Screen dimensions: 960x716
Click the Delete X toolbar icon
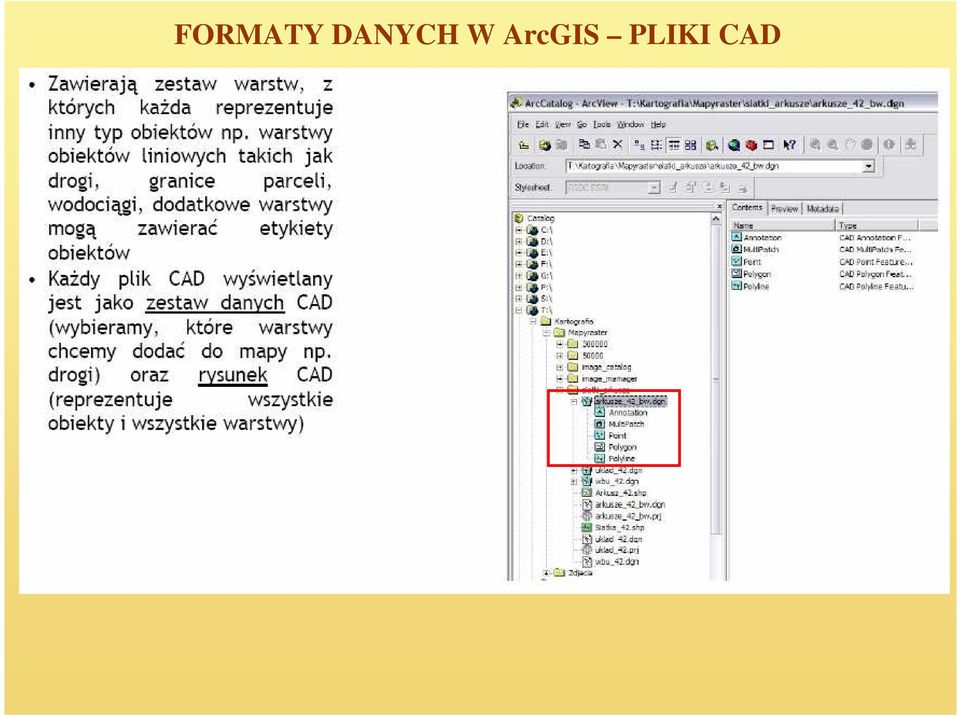click(x=618, y=145)
